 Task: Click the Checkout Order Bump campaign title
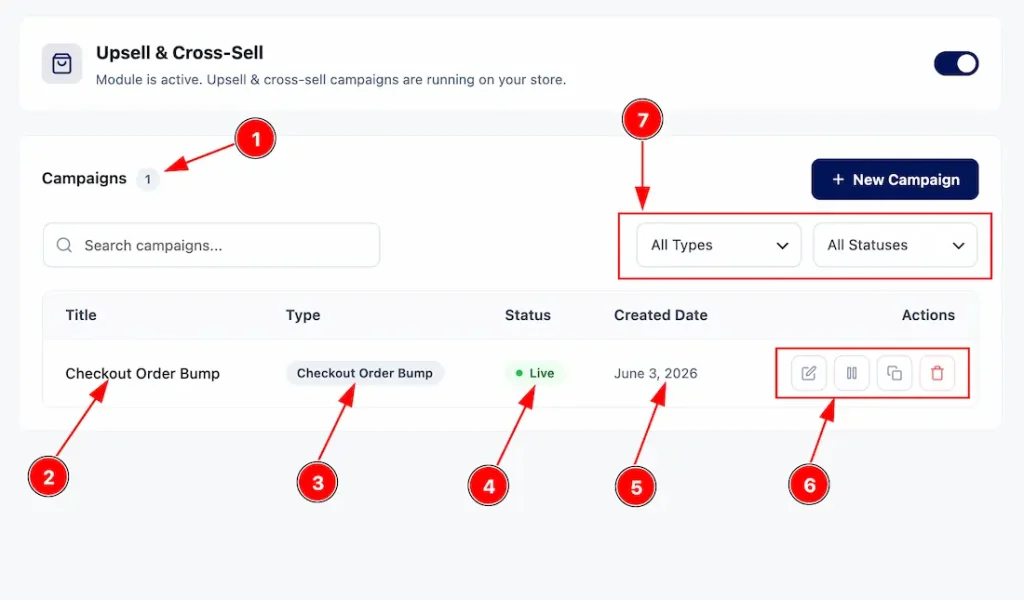[142, 373]
